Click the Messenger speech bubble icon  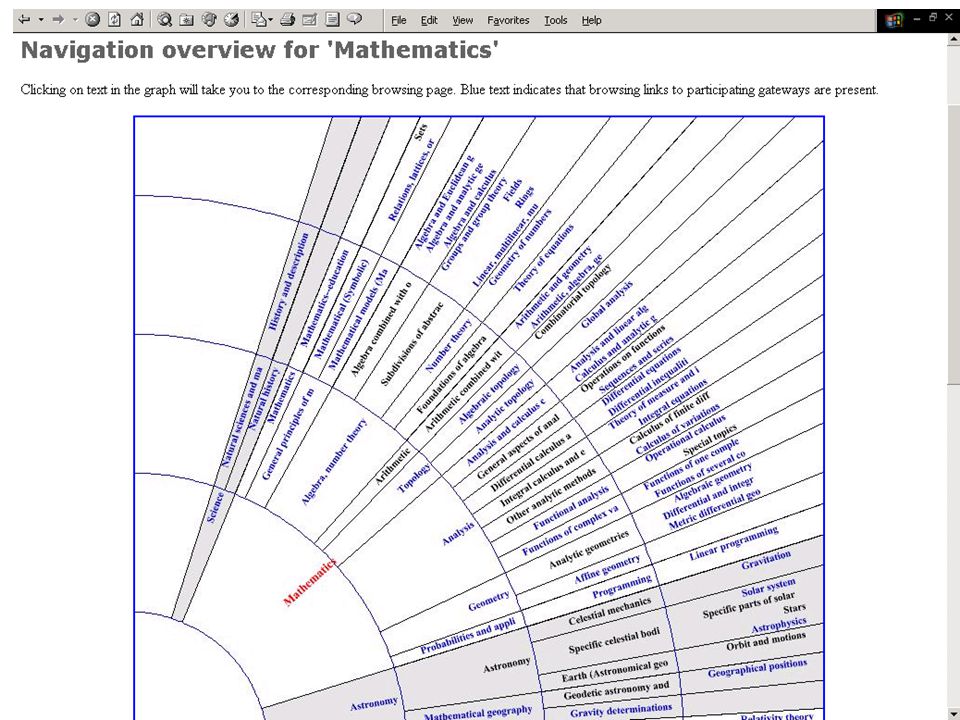click(354, 19)
